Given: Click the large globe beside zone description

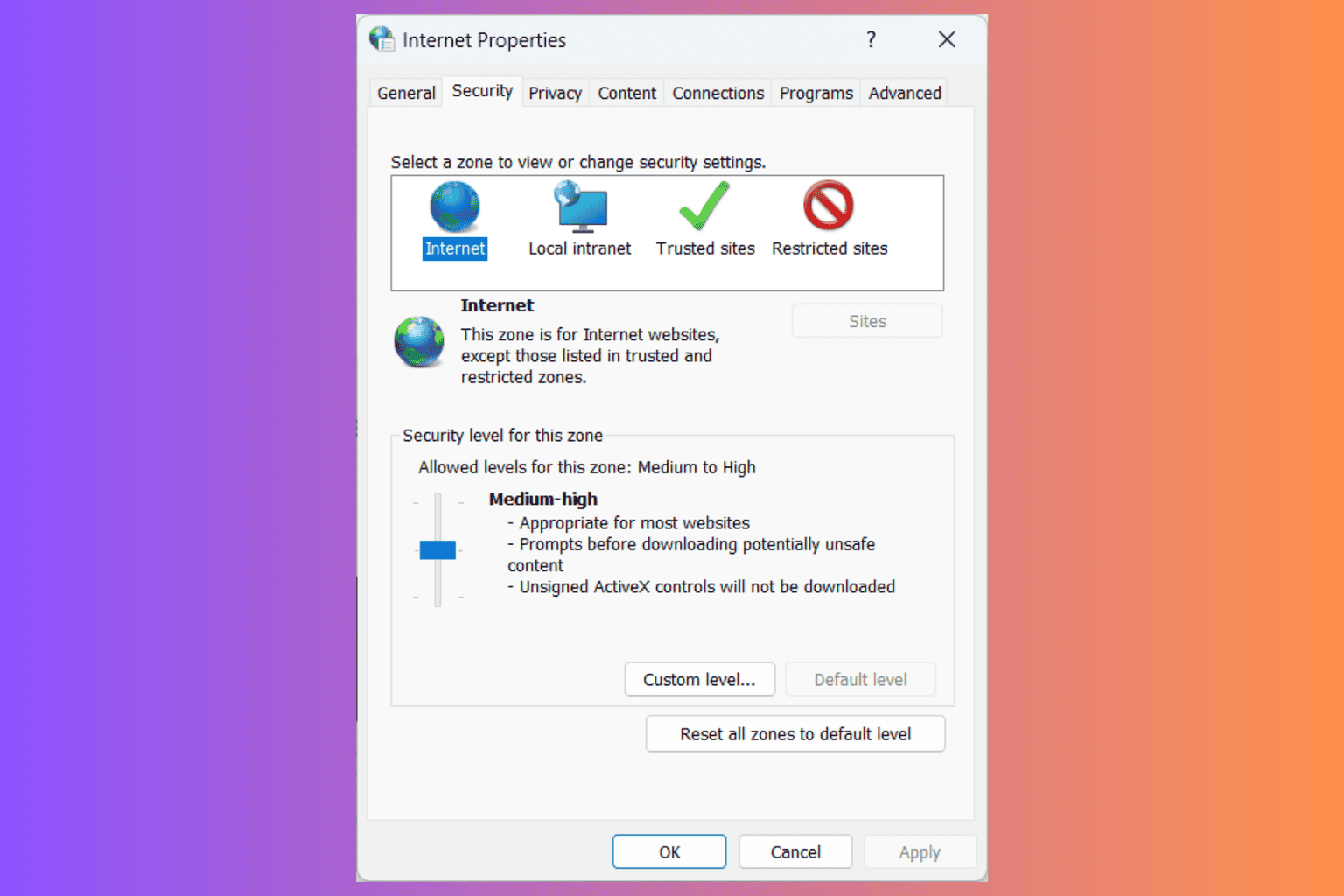Looking at the screenshot, I should click(419, 342).
